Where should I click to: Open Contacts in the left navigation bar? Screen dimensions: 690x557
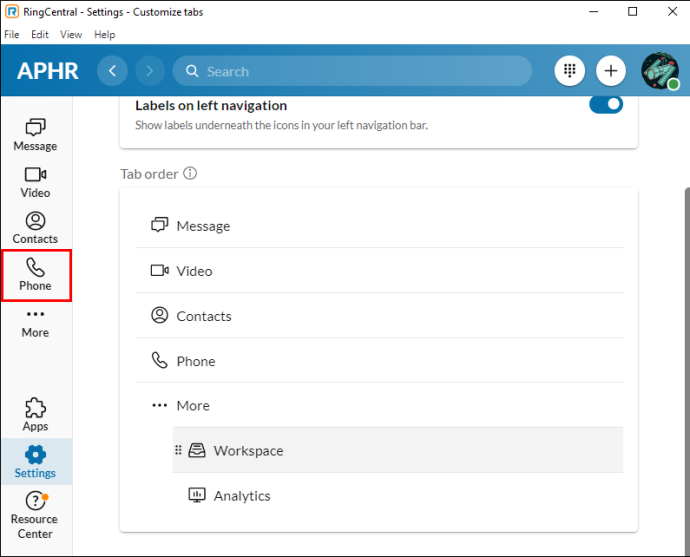(x=35, y=228)
